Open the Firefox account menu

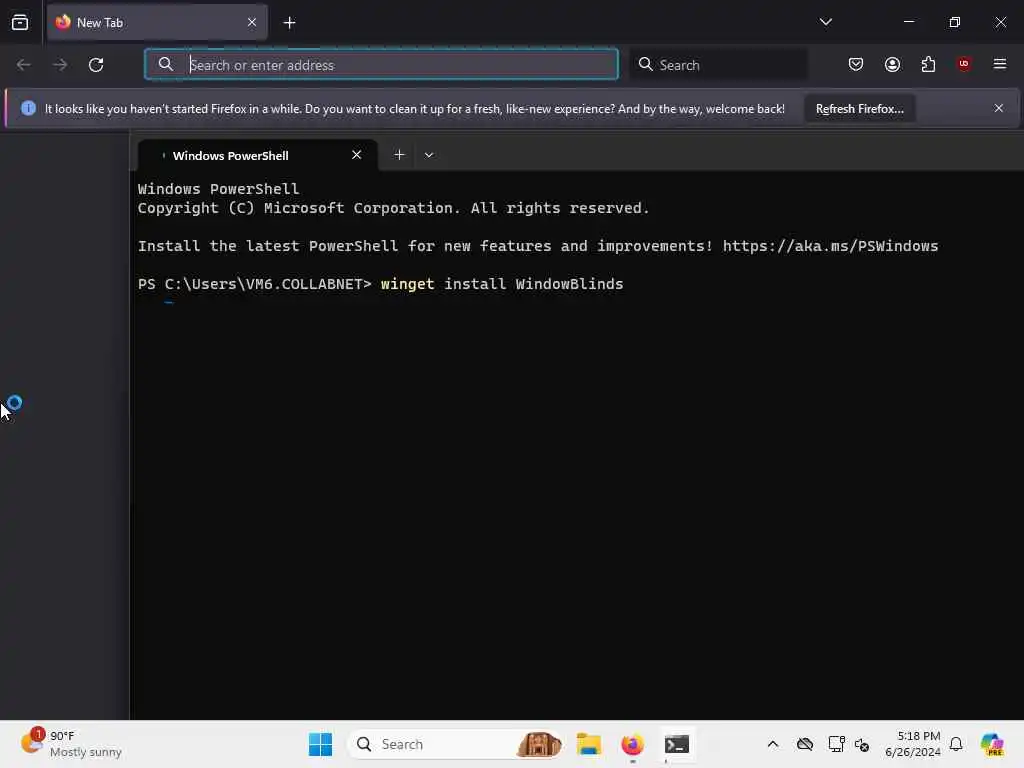[892, 64]
